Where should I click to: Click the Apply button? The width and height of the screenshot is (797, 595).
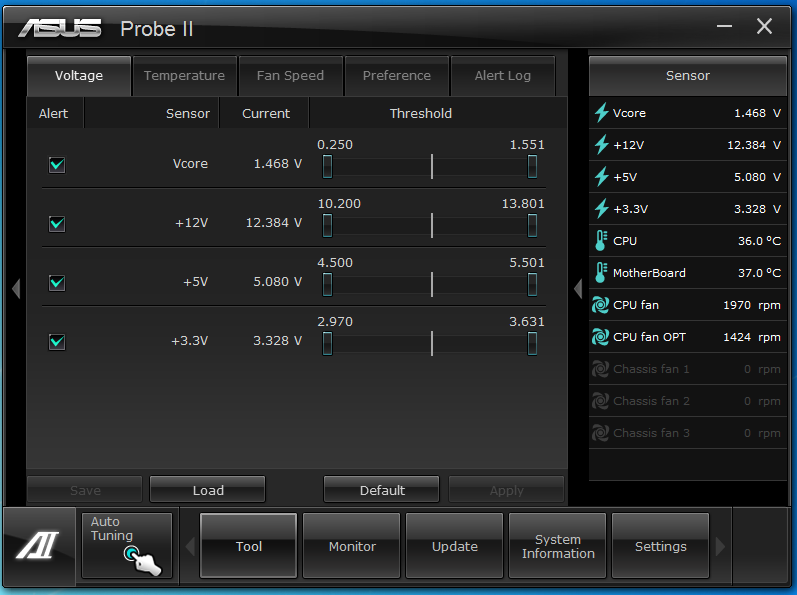click(x=506, y=490)
